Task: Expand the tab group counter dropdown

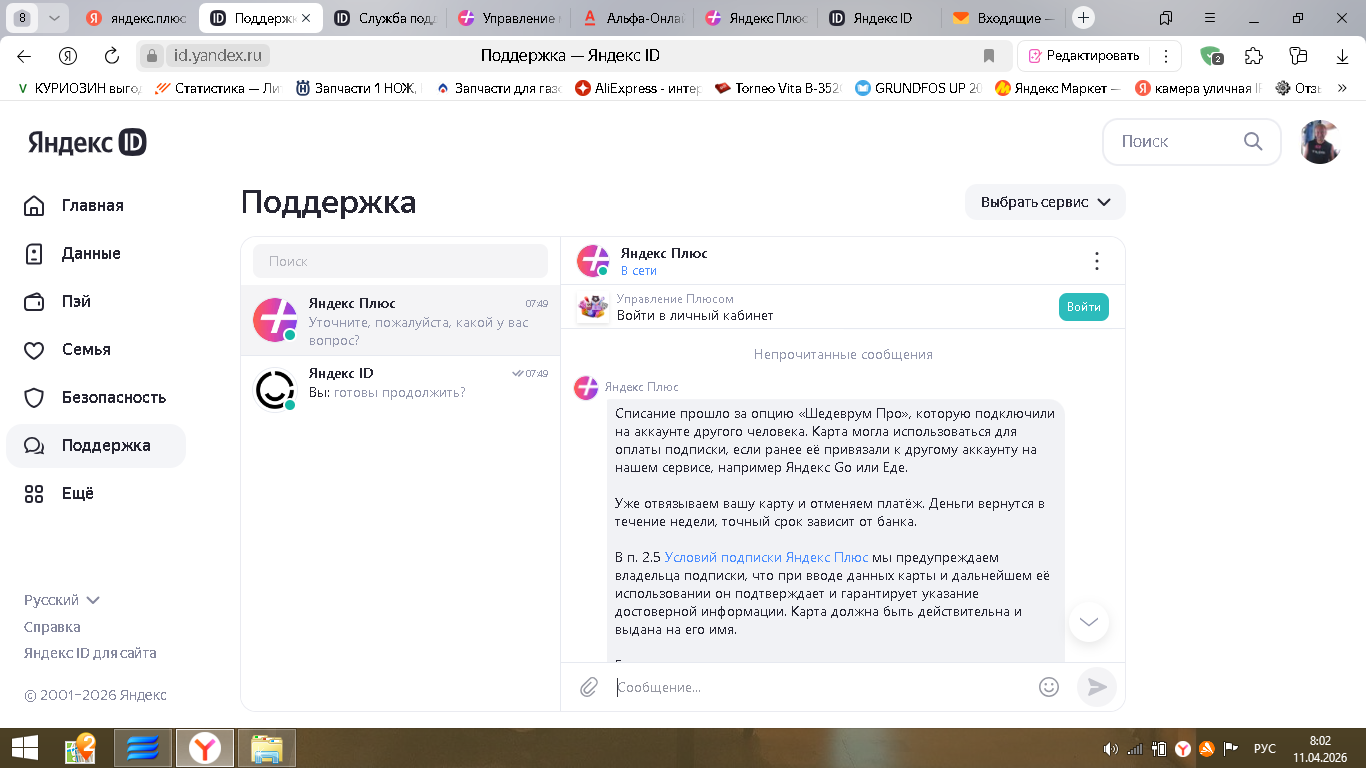Action: (54, 18)
